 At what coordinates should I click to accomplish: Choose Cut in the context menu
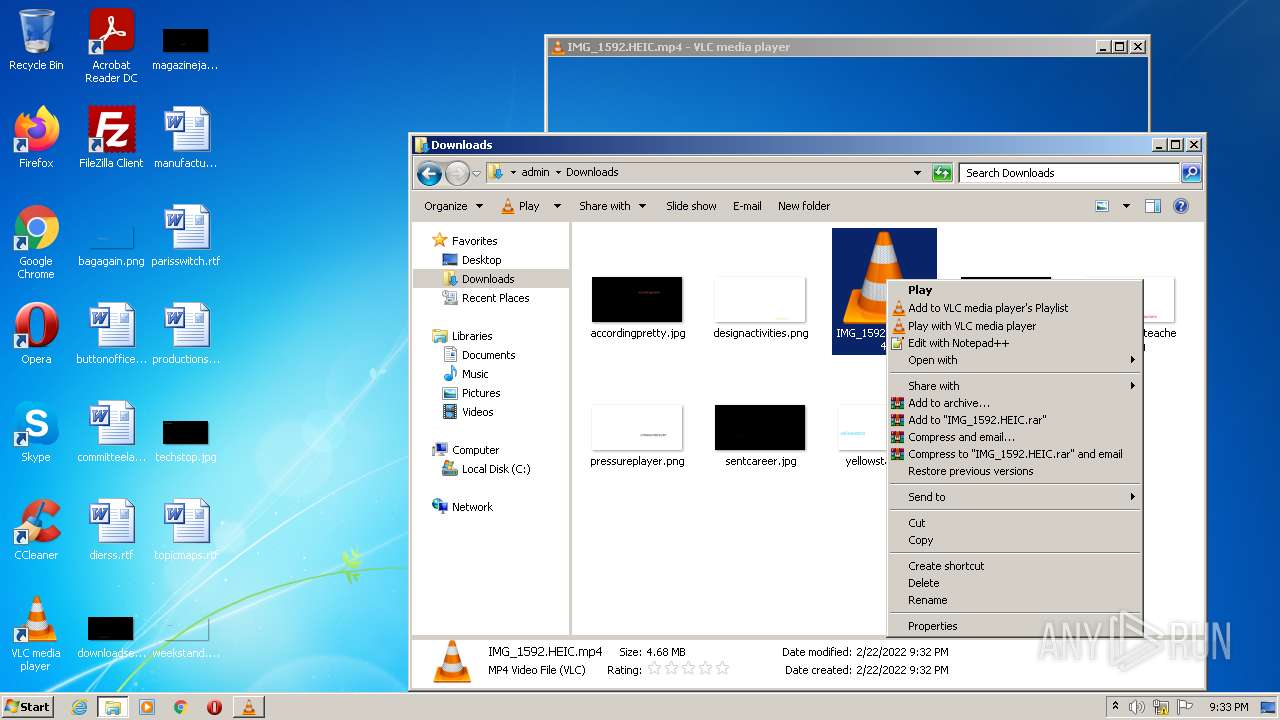1014,523
